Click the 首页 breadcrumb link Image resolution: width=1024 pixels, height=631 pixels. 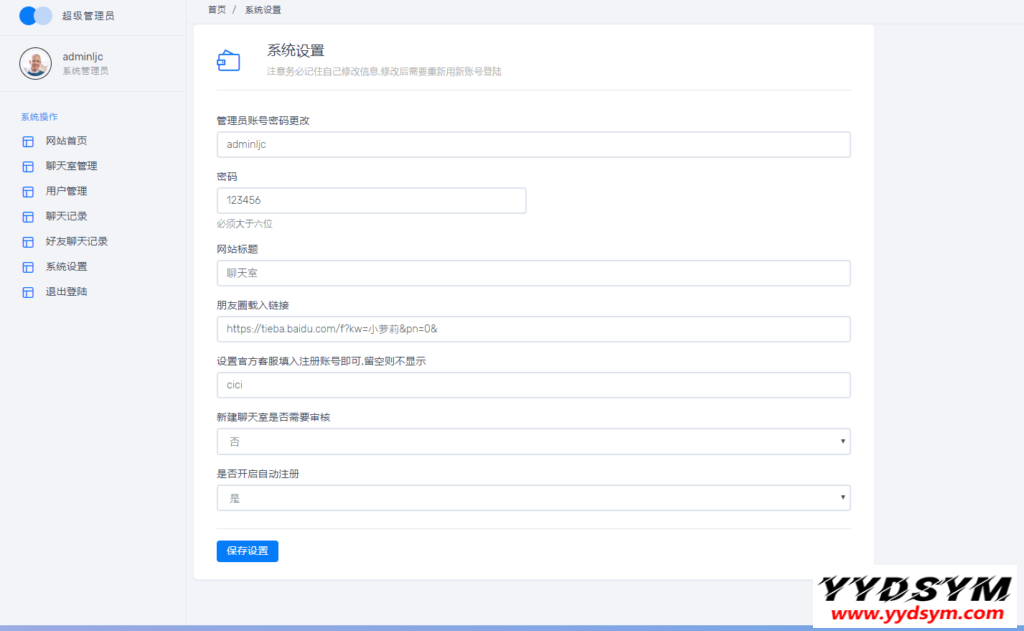tap(217, 9)
